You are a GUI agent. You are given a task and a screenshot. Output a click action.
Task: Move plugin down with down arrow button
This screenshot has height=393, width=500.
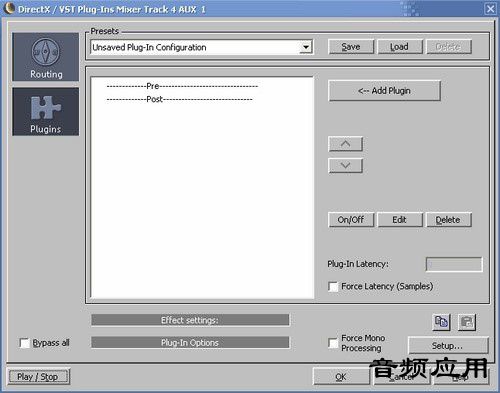346,165
